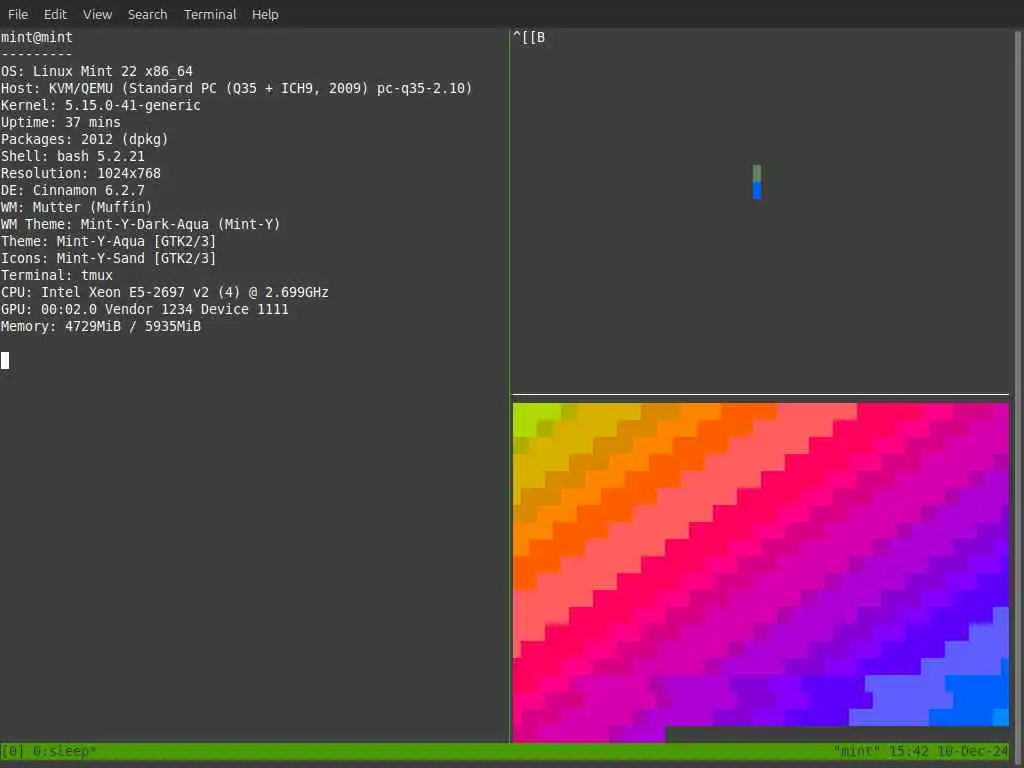Open the Edit menu
The height and width of the screenshot is (768, 1024).
(x=55, y=14)
